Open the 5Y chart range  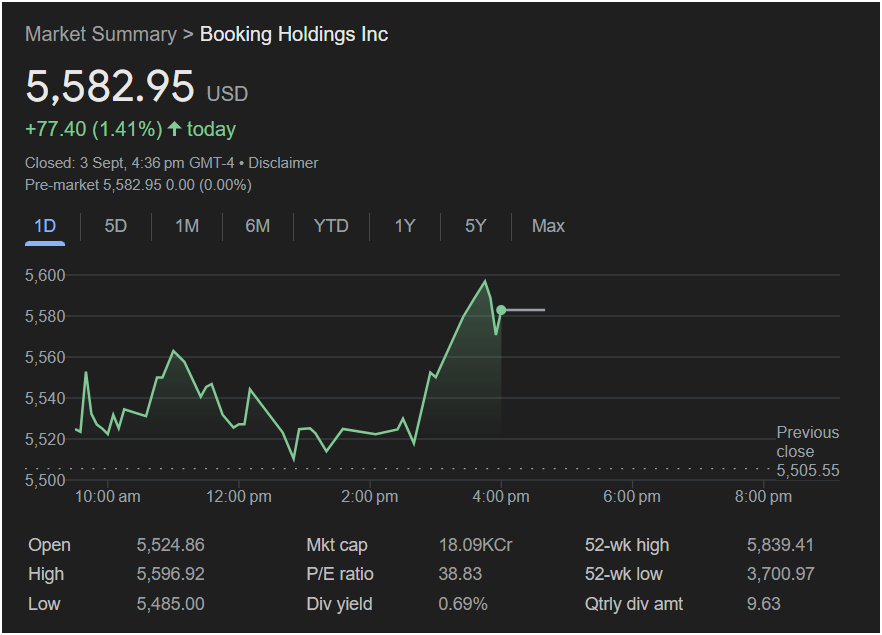point(475,226)
